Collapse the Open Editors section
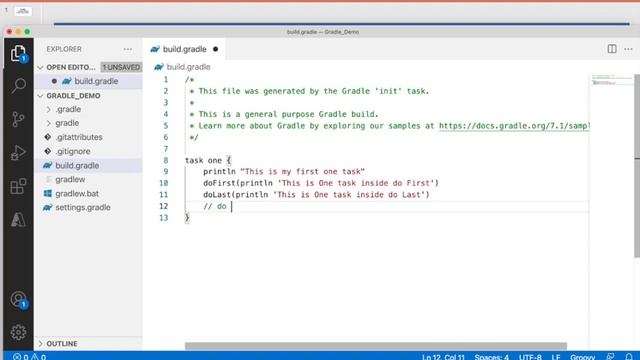Screen dimensions: 640x360 point(40,67)
